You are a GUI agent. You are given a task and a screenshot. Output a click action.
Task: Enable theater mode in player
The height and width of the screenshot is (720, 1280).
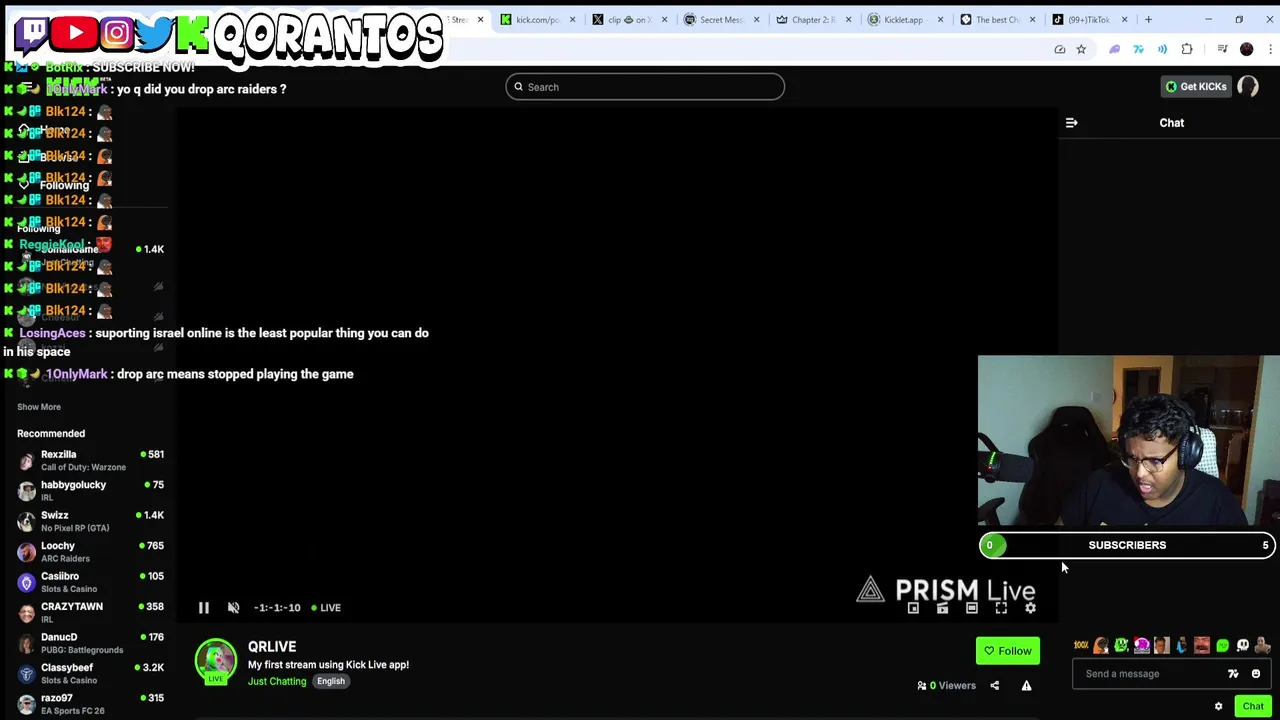(x=971, y=607)
